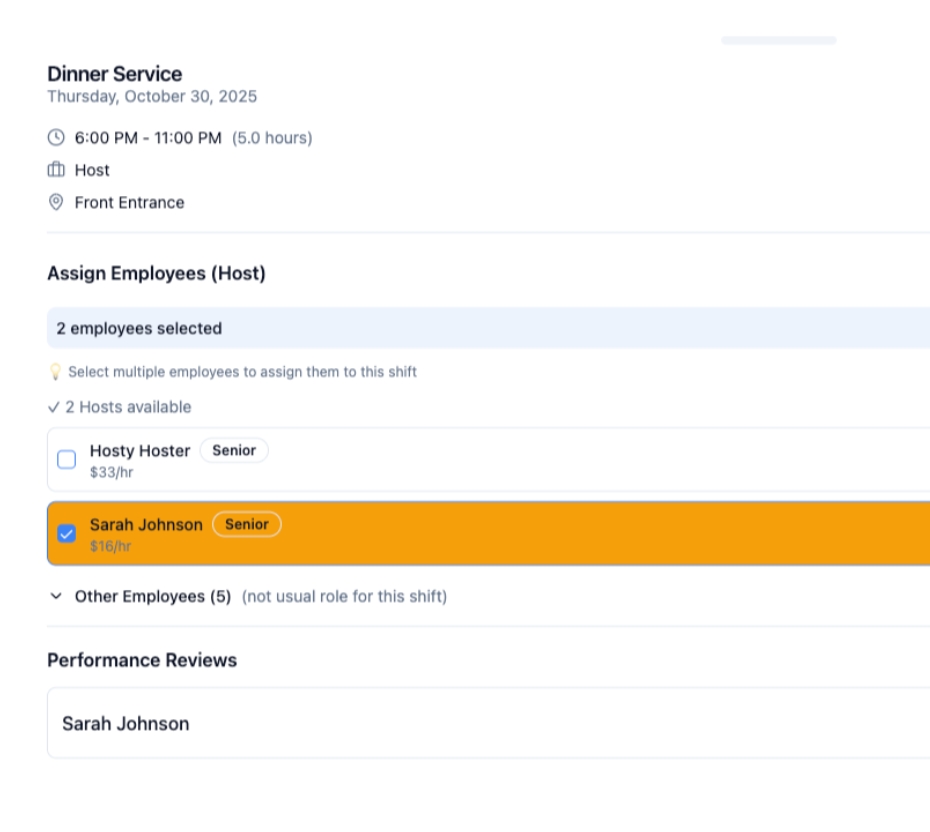
Task: Expand the Other Employees chevron
Action: click(56, 596)
